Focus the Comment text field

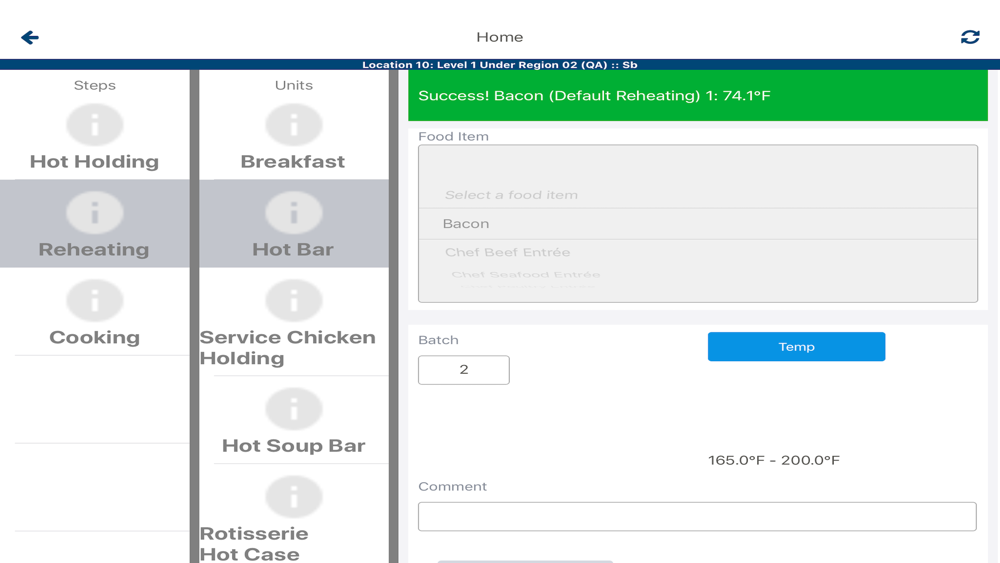coord(697,516)
